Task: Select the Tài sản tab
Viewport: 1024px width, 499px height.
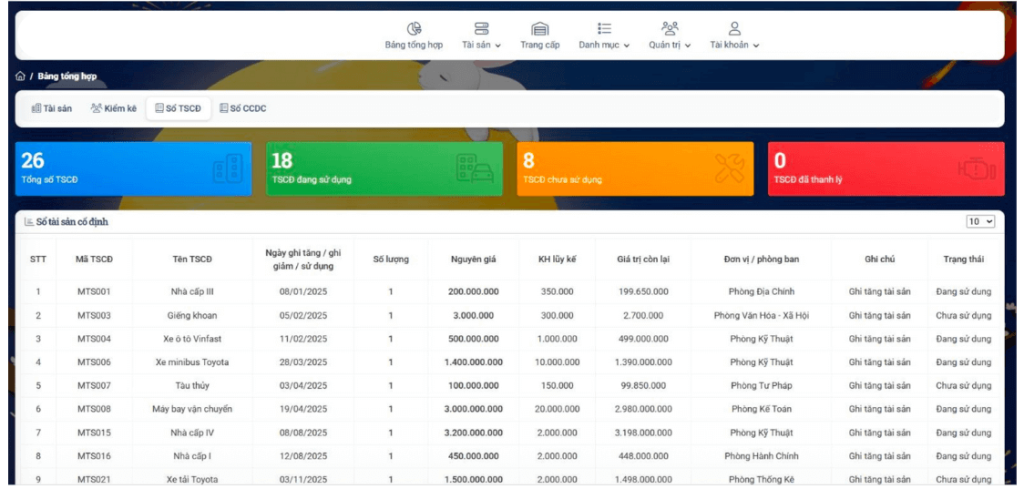Action: tap(52, 108)
